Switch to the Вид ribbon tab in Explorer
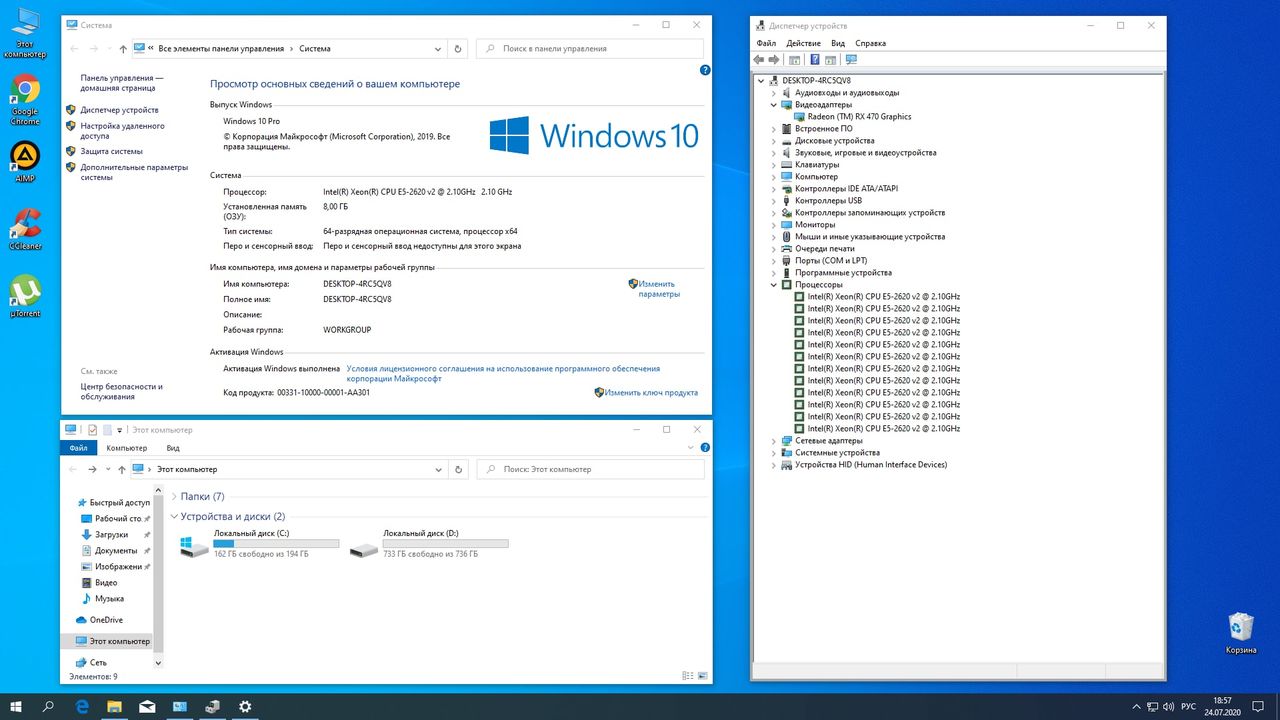Image resolution: width=1280 pixels, height=720 pixels. pos(173,448)
